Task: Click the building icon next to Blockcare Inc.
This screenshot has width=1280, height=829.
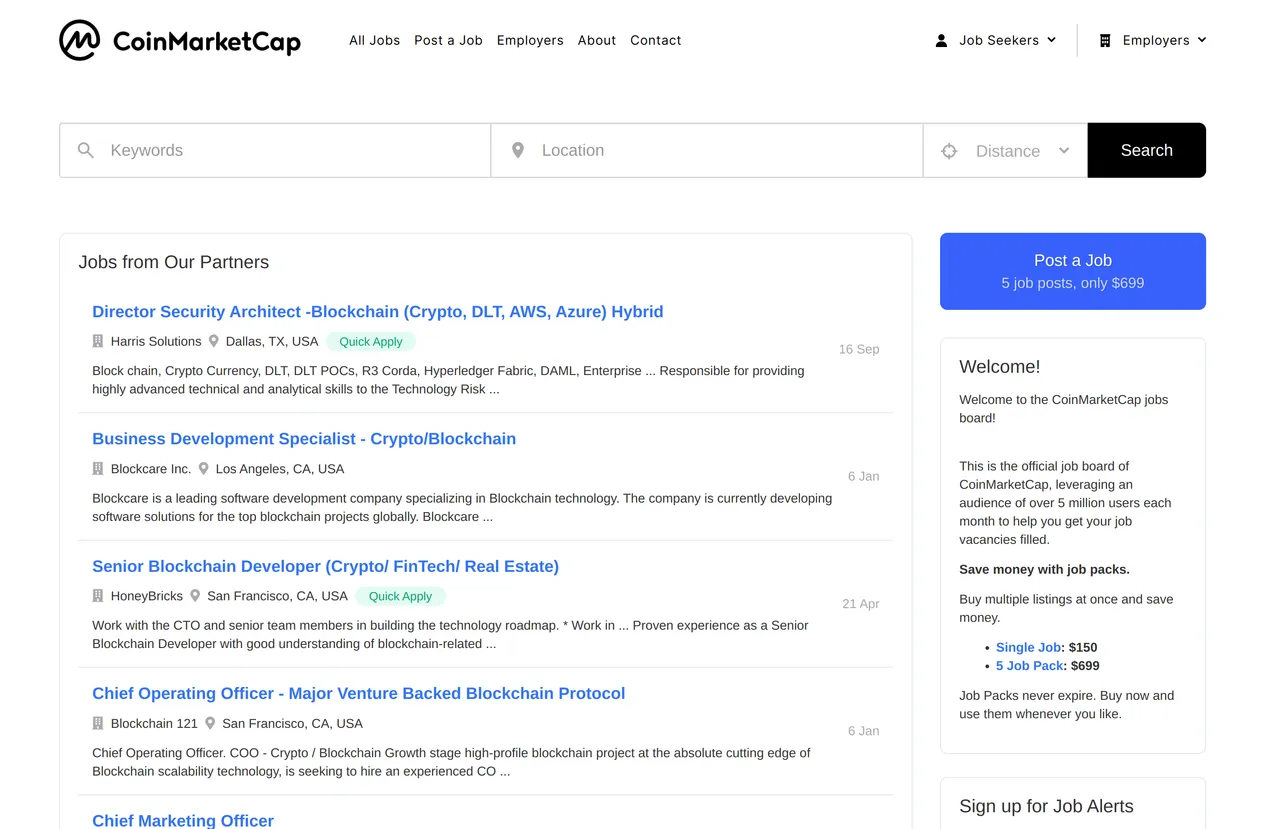Action: pos(98,468)
